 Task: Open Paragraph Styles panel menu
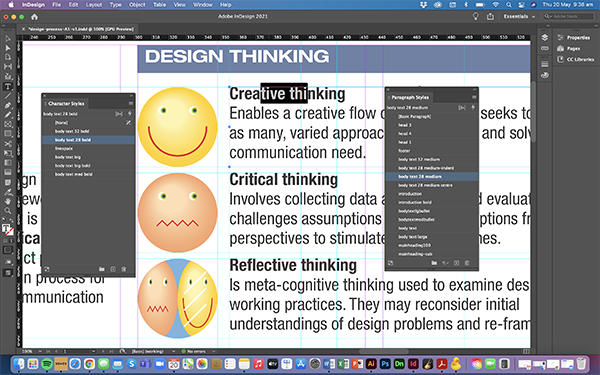click(474, 97)
